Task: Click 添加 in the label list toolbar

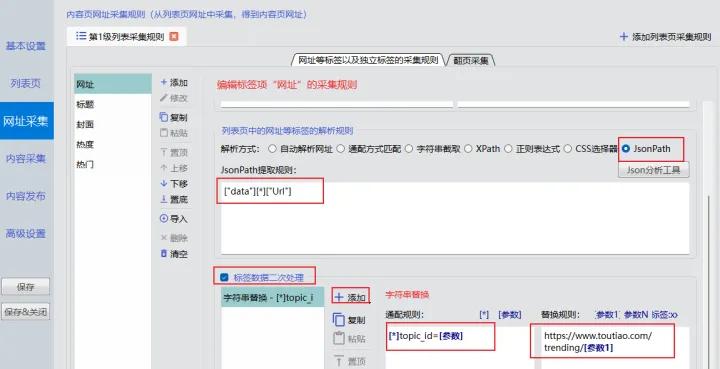Action: coord(174,83)
